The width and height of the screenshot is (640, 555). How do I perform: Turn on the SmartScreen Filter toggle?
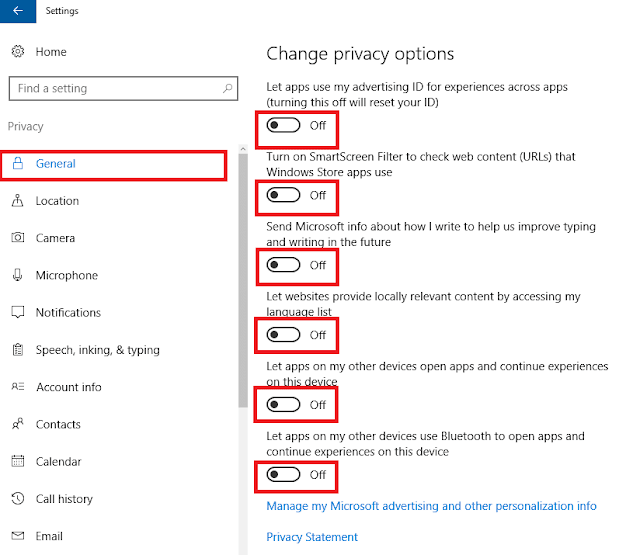pos(283,195)
